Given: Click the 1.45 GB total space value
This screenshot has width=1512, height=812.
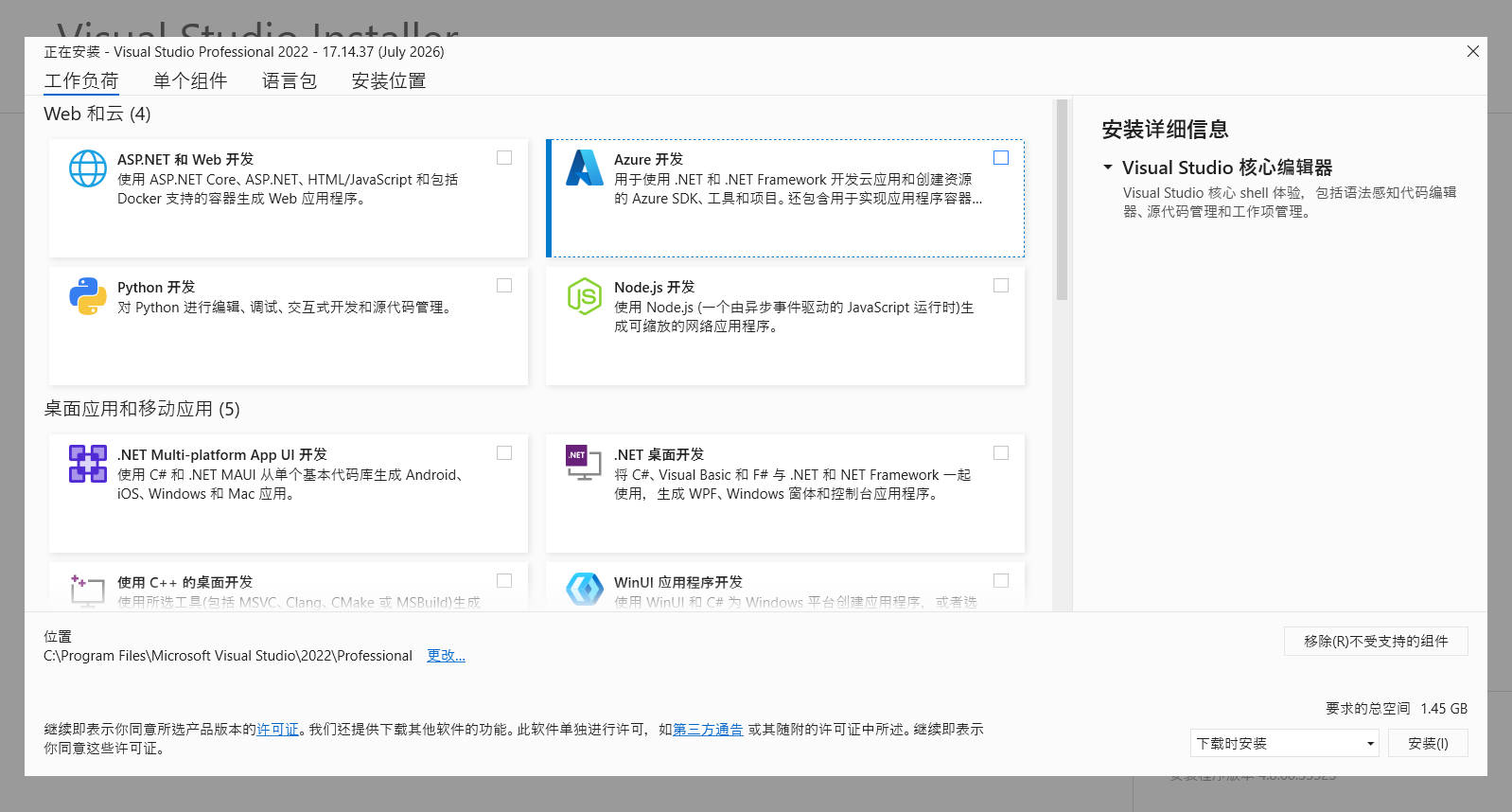Looking at the screenshot, I should [x=1444, y=709].
